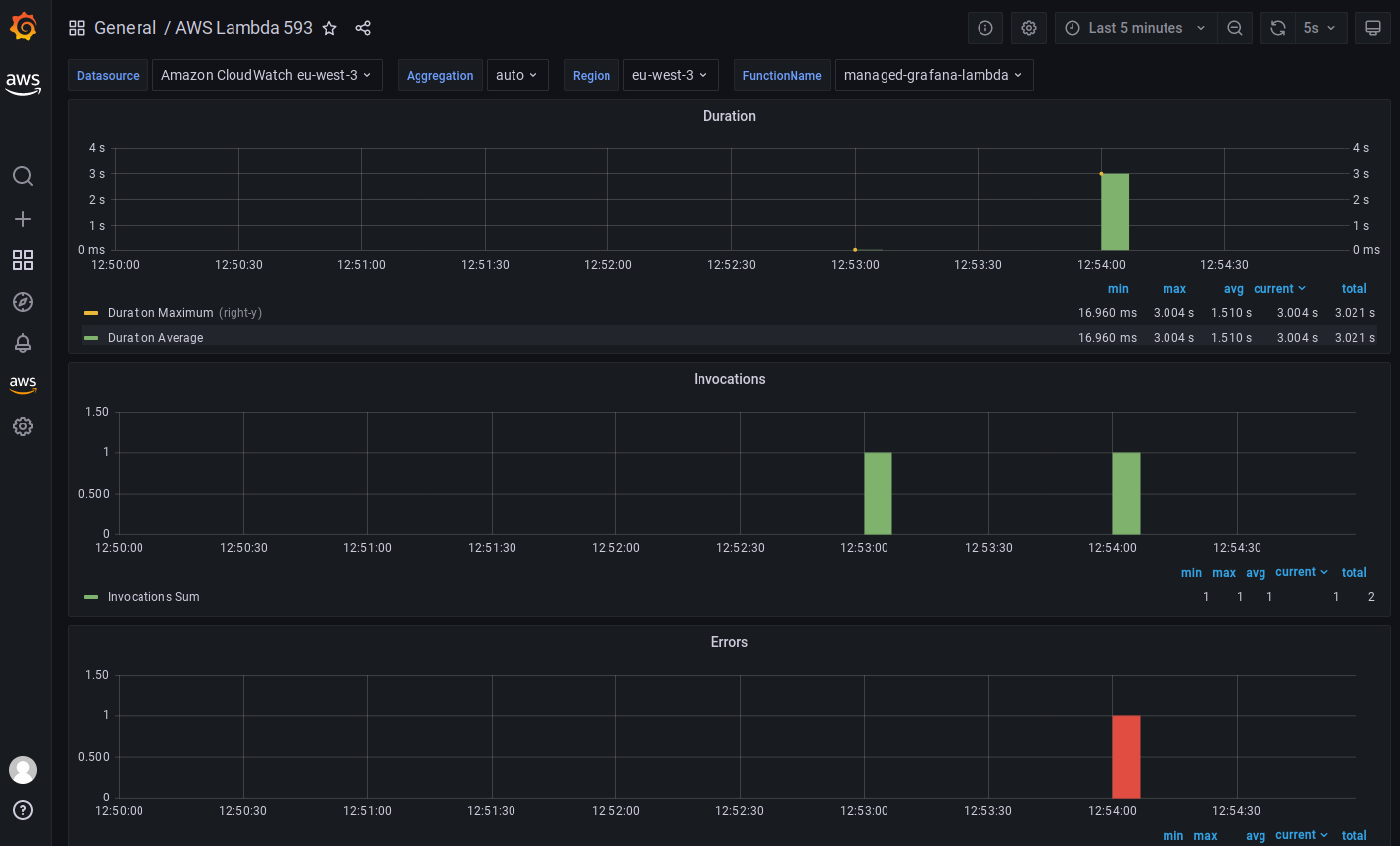Open the Alerting bell icon

(23, 343)
